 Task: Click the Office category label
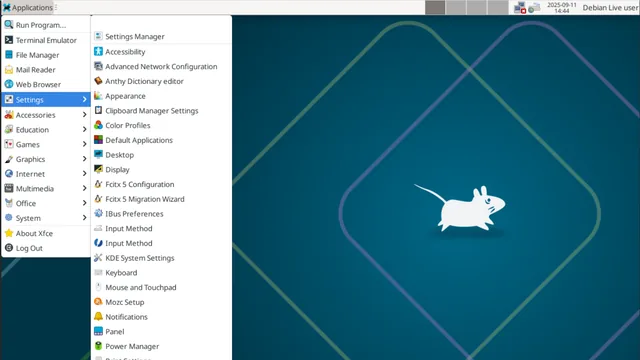(26, 203)
